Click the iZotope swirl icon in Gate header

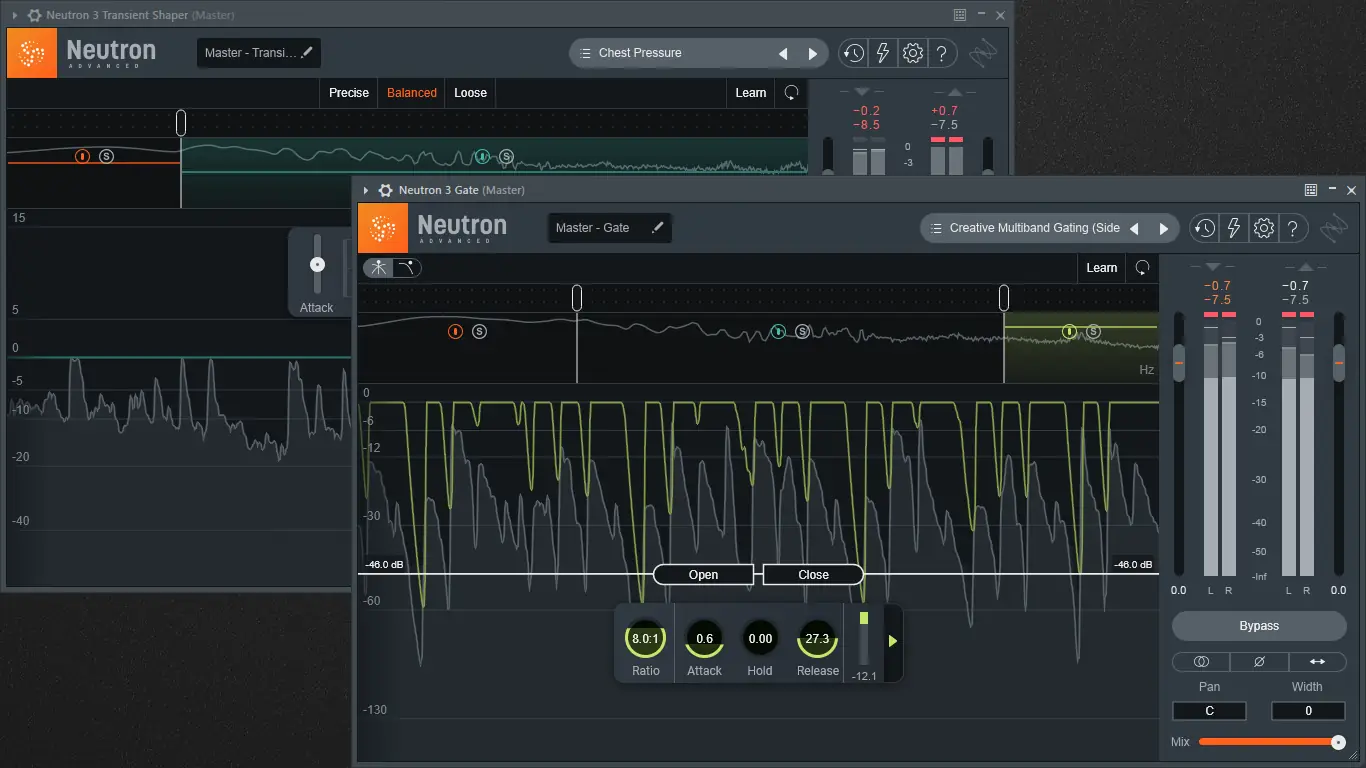[1335, 228]
